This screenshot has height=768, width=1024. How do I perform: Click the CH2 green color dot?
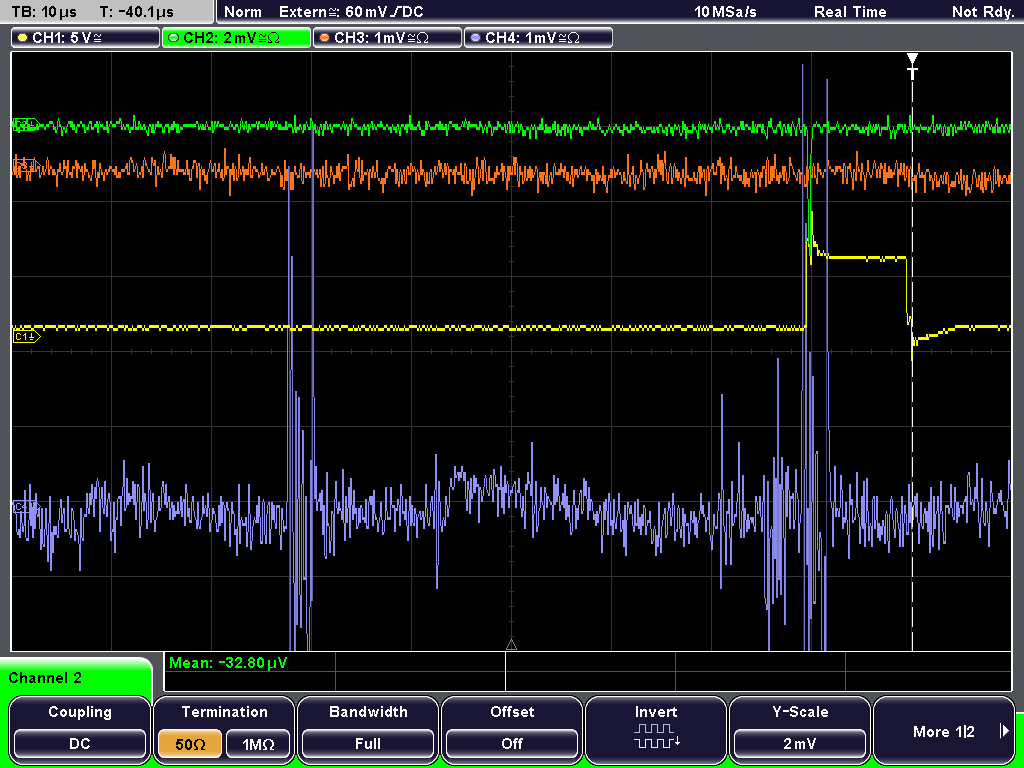[x=174, y=38]
